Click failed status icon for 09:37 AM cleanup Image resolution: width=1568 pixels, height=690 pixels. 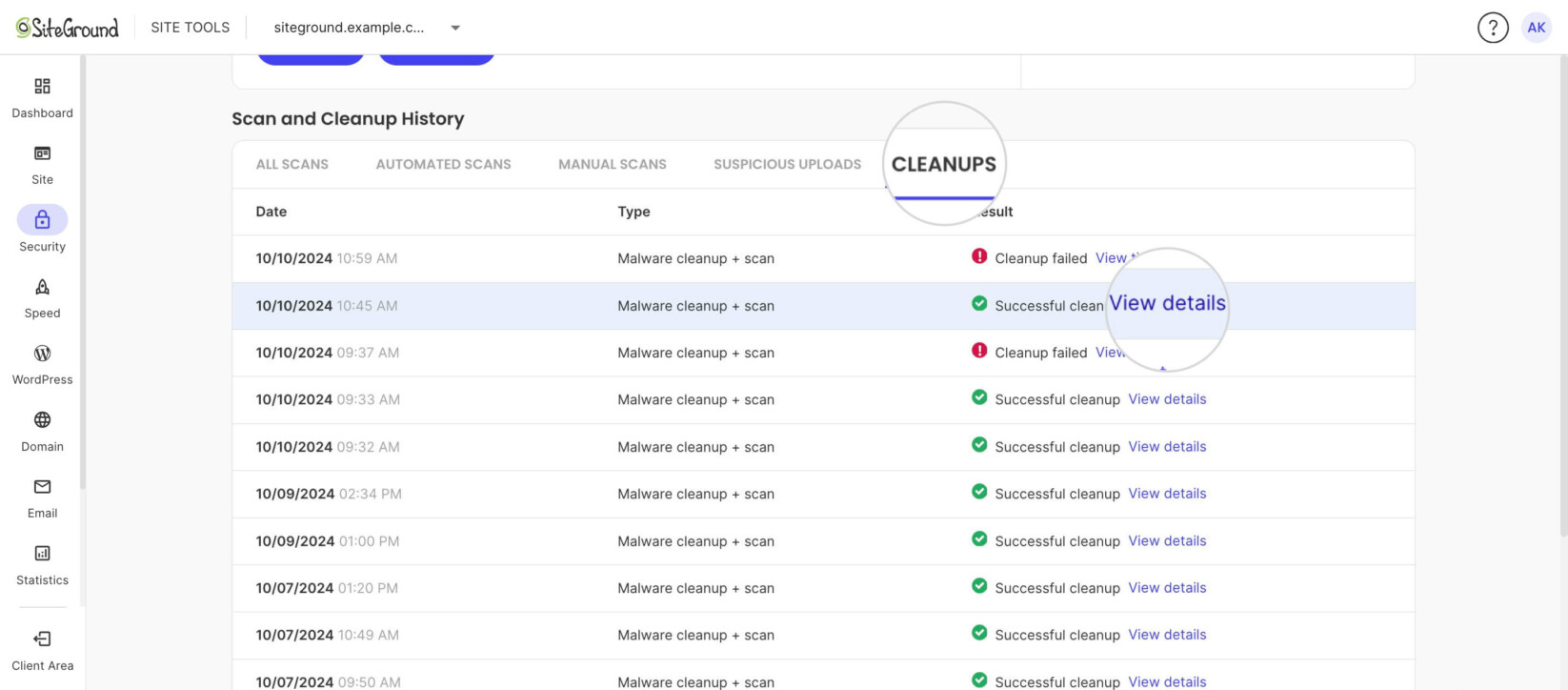pyautogui.click(x=979, y=351)
